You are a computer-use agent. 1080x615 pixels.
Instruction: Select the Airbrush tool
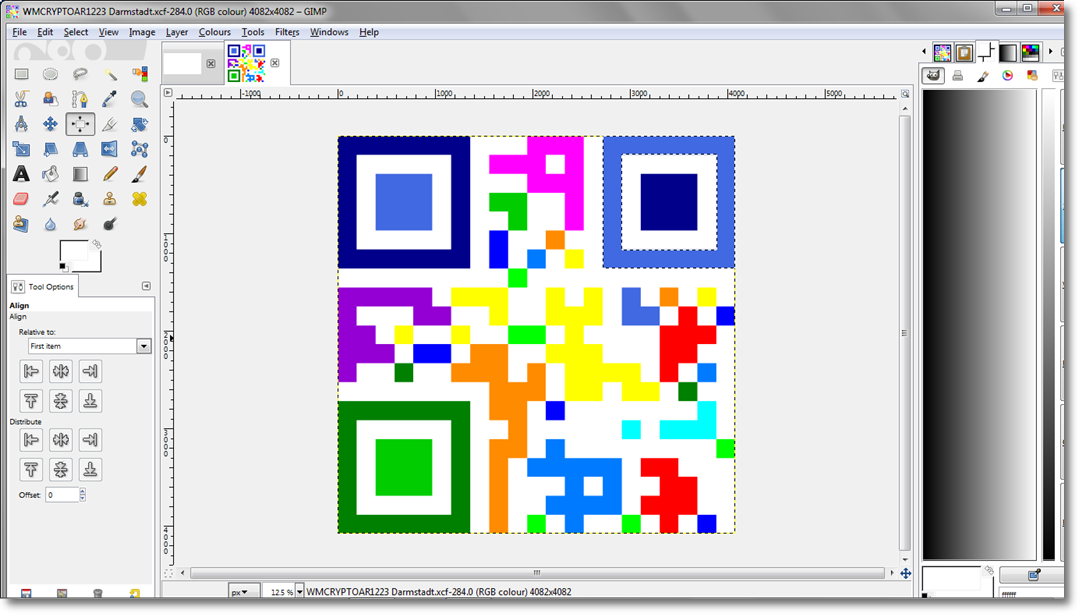[50, 199]
